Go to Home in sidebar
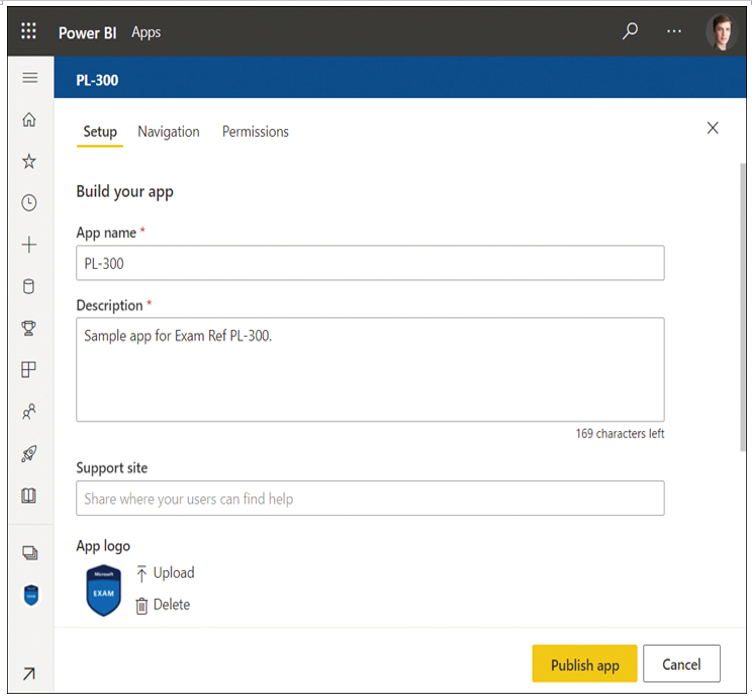 (29, 119)
